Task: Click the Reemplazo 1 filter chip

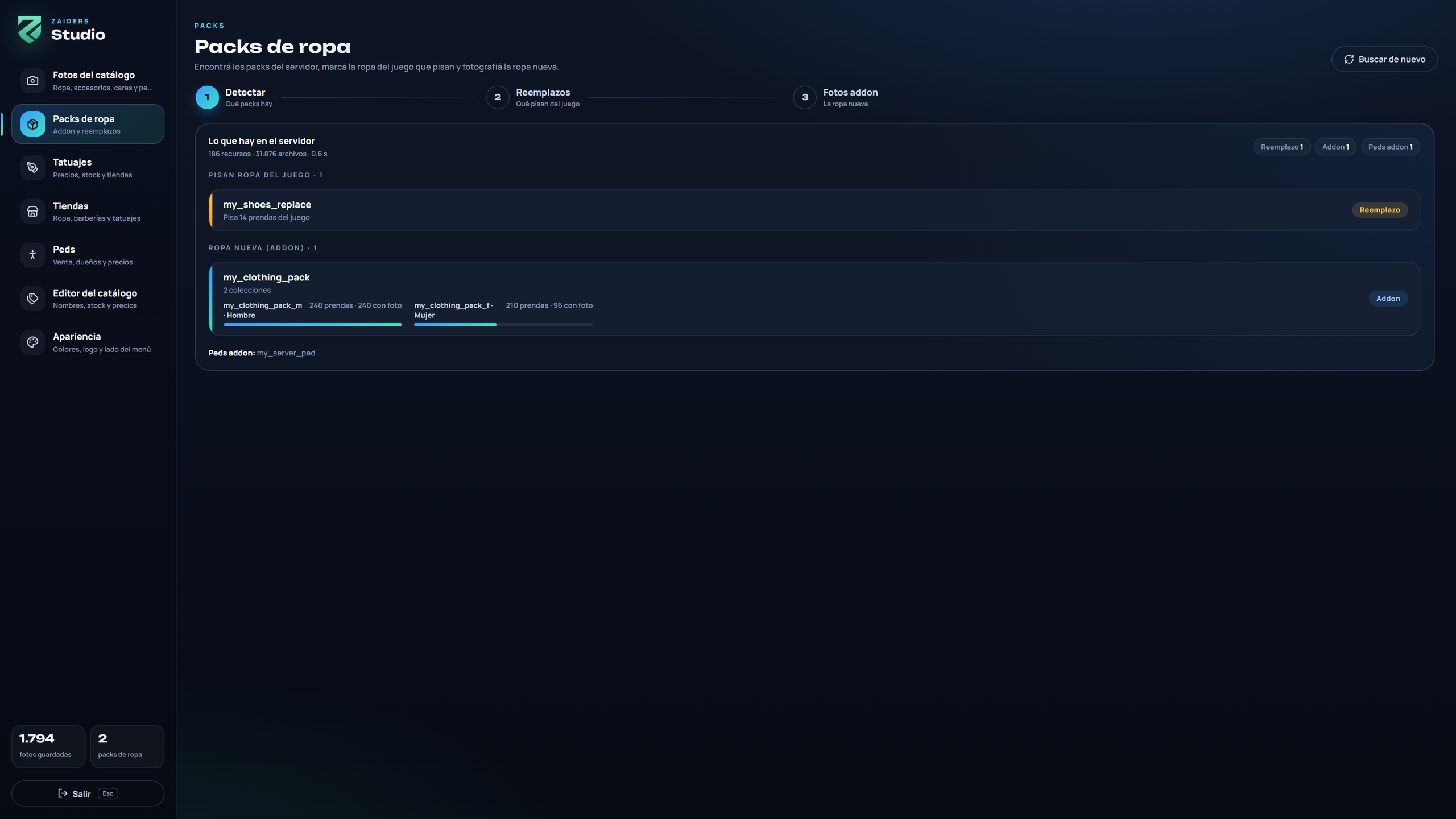Action: (x=1282, y=147)
